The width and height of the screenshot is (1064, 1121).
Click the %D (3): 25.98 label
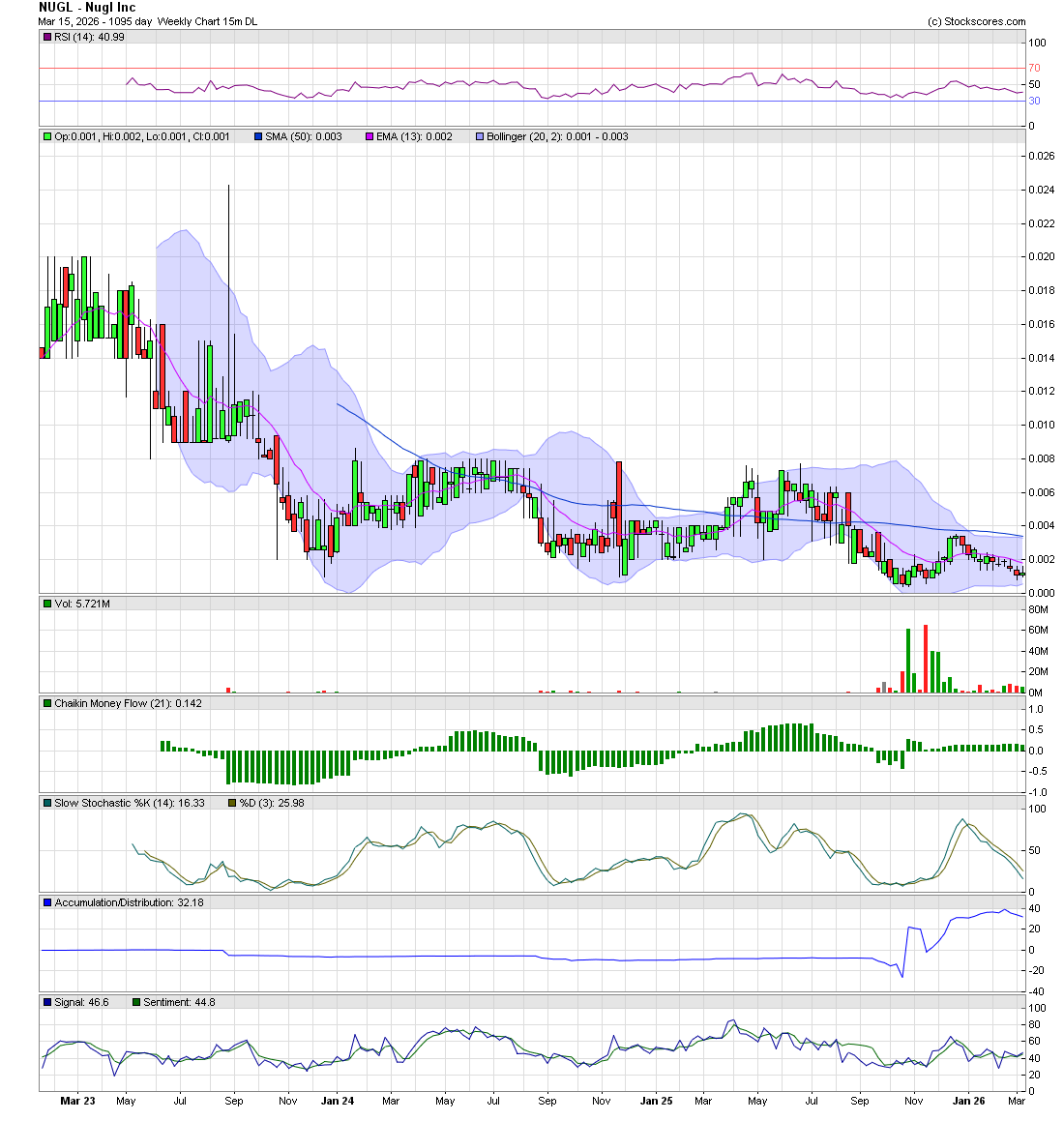[x=272, y=804]
